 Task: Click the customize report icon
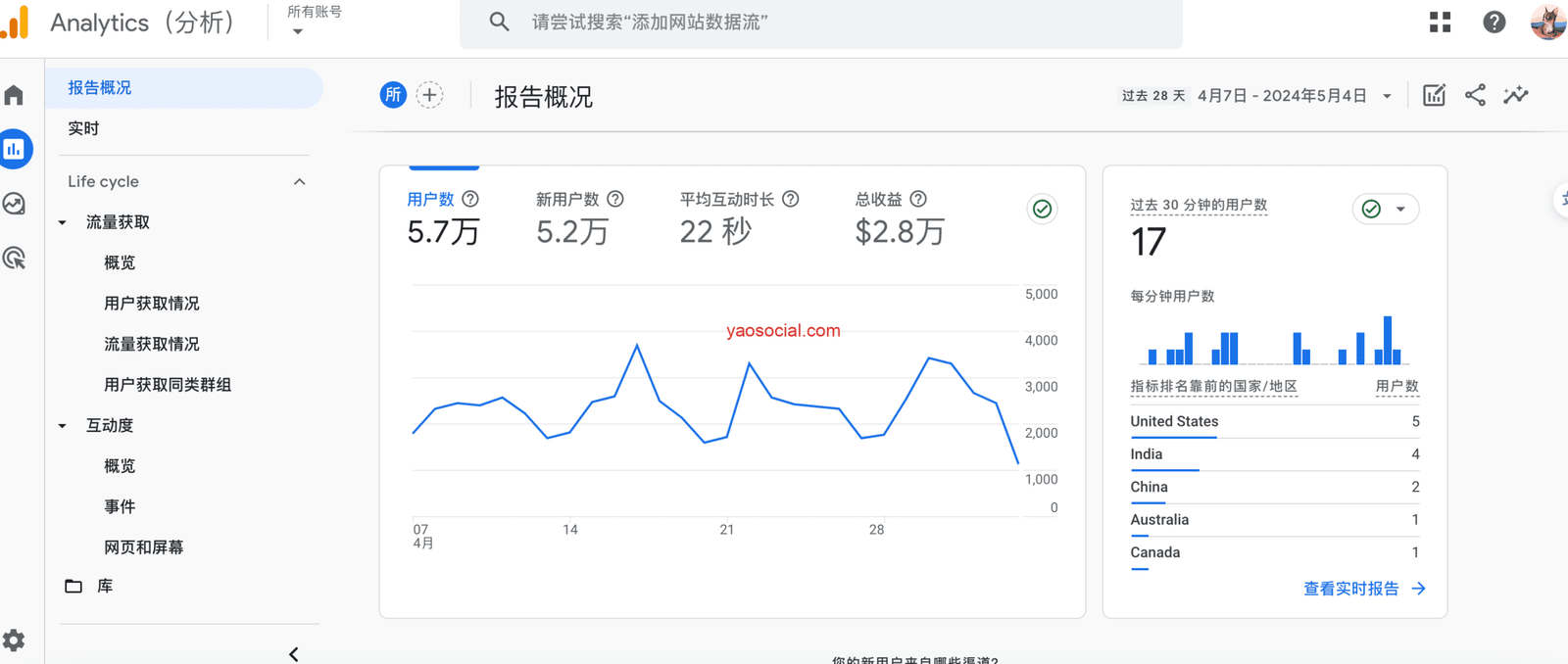[1434, 95]
